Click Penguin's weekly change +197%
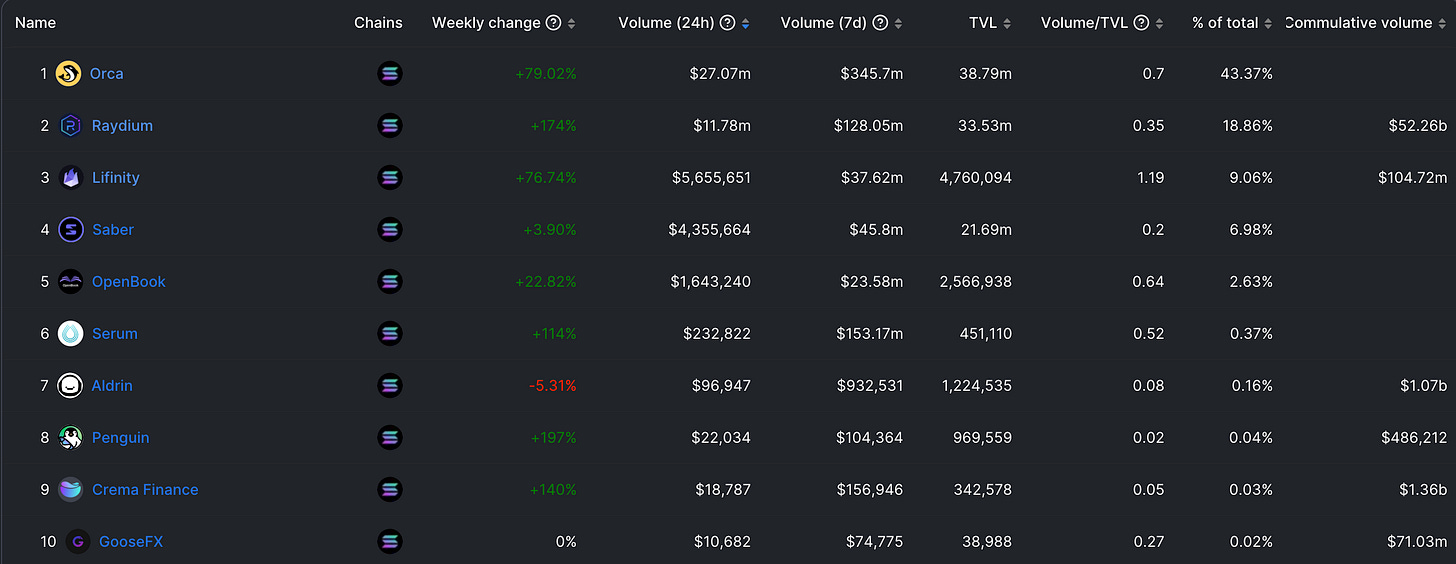The height and width of the screenshot is (564, 1456). 553,437
